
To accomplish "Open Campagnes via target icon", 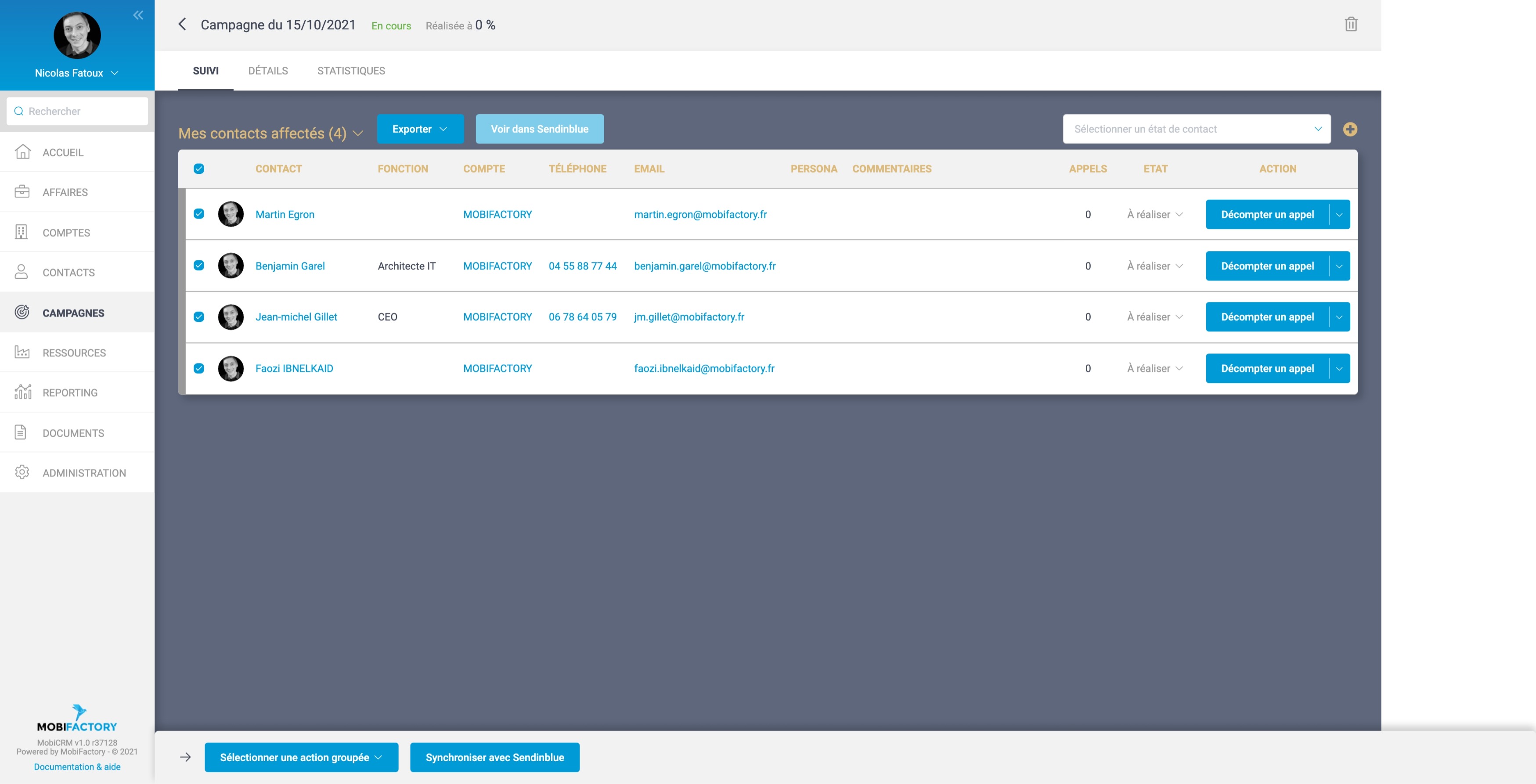I will (22, 313).
